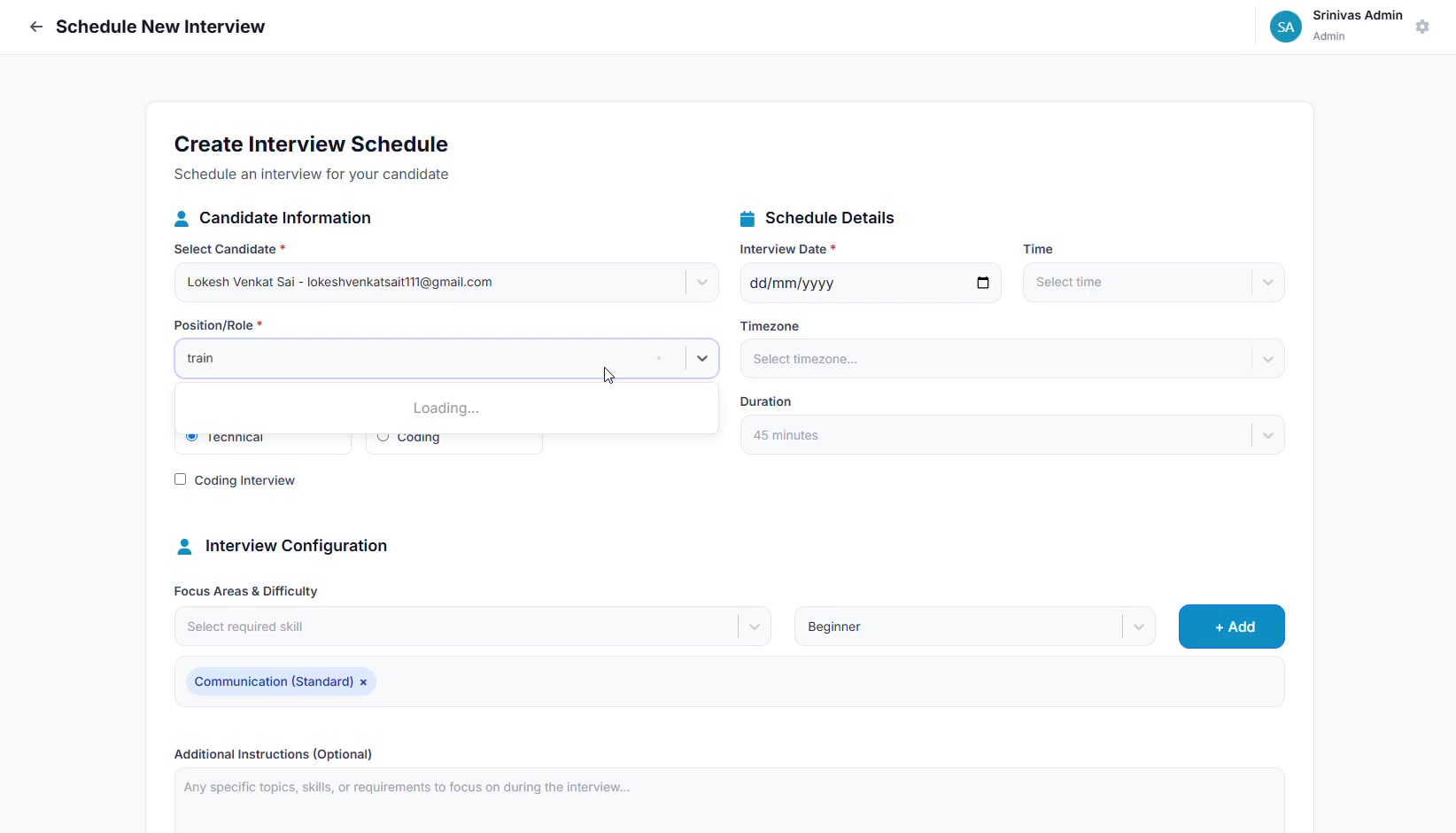The height and width of the screenshot is (833, 1456).
Task: Click the Candidate Information person icon
Action: click(x=182, y=219)
